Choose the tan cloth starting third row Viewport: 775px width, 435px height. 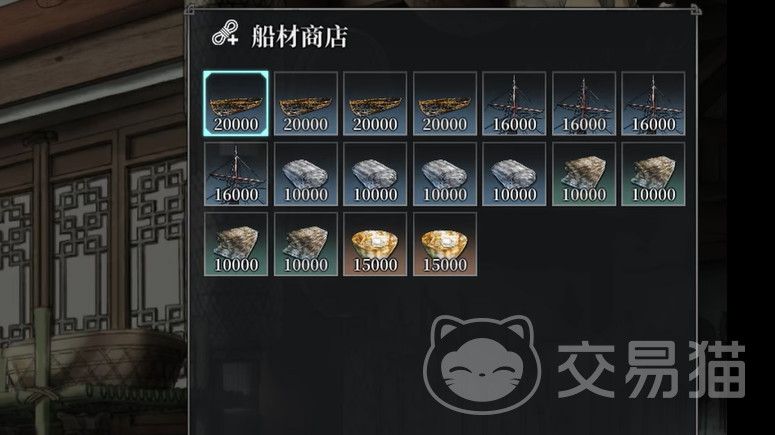tap(236, 244)
